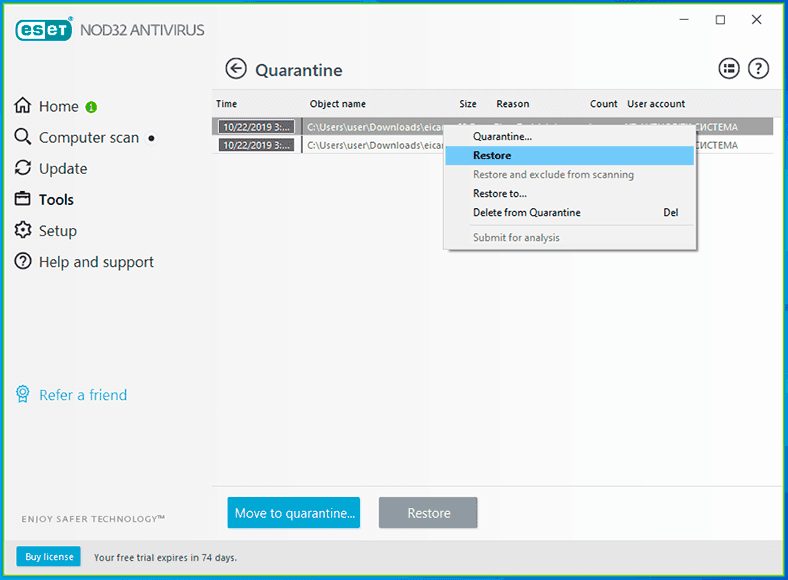Select the first highlighted quarantine row path
The width and height of the screenshot is (788, 580).
(375, 127)
